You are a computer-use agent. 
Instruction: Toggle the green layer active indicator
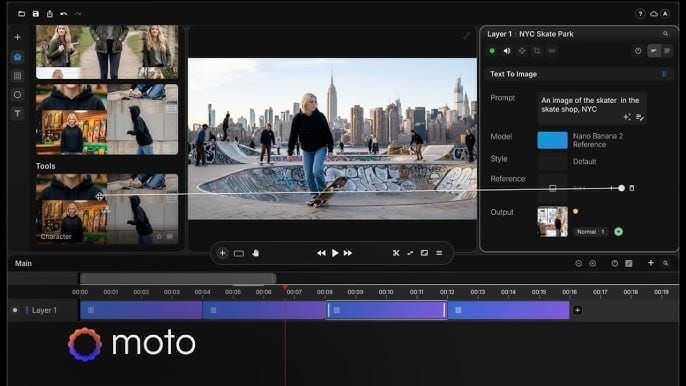[492, 51]
